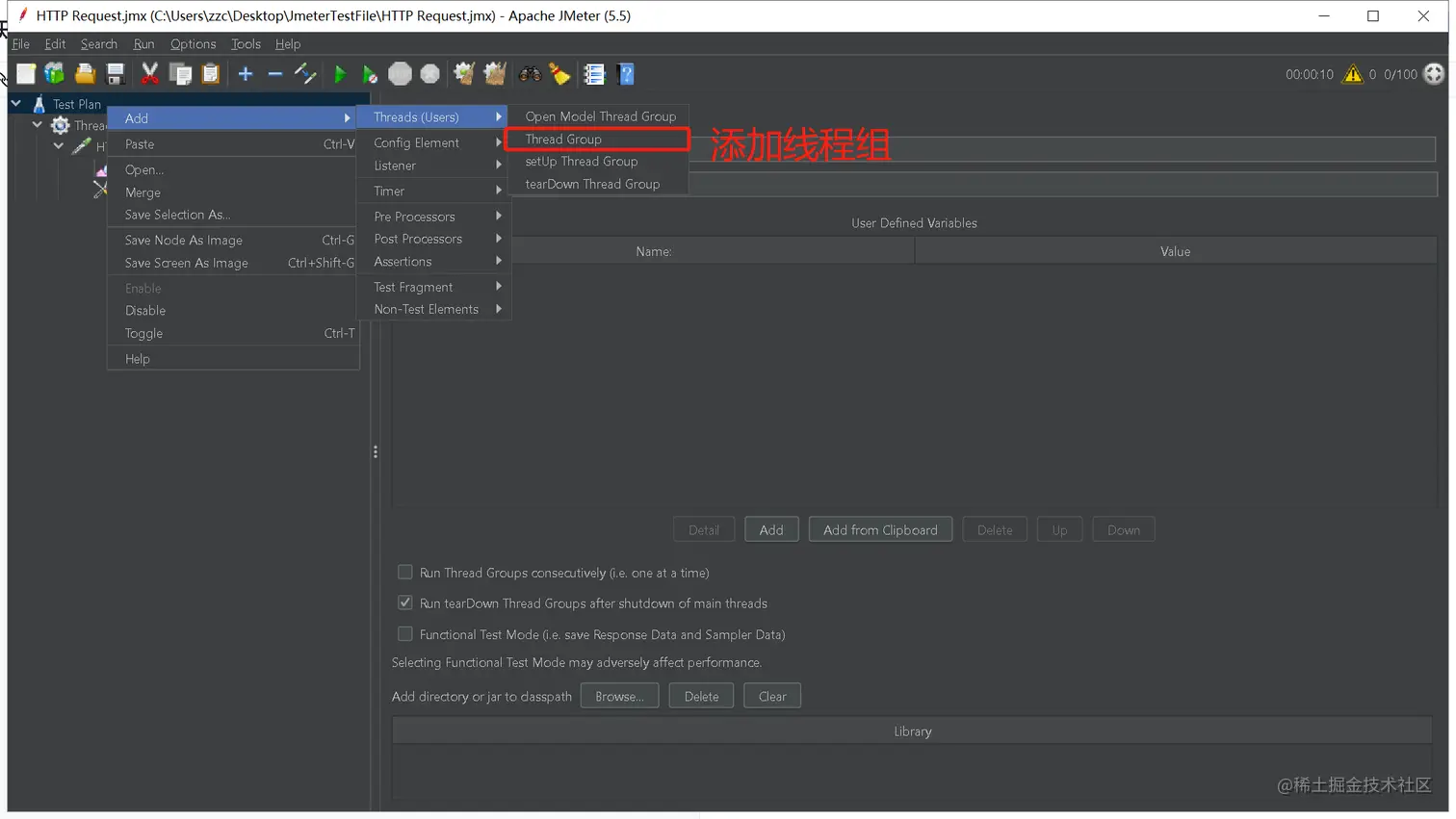1456x819 pixels.
Task: Click the Clear results icon
Action: [464, 74]
